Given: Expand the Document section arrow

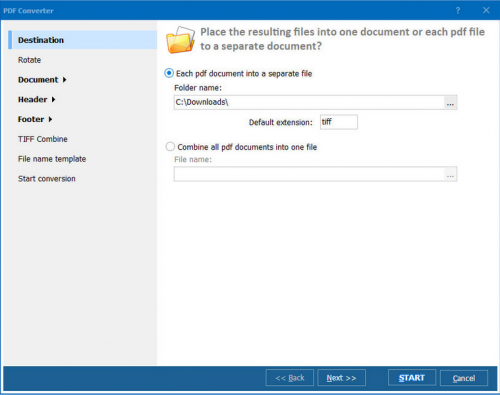Looking at the screenshot, I should 64,80.
